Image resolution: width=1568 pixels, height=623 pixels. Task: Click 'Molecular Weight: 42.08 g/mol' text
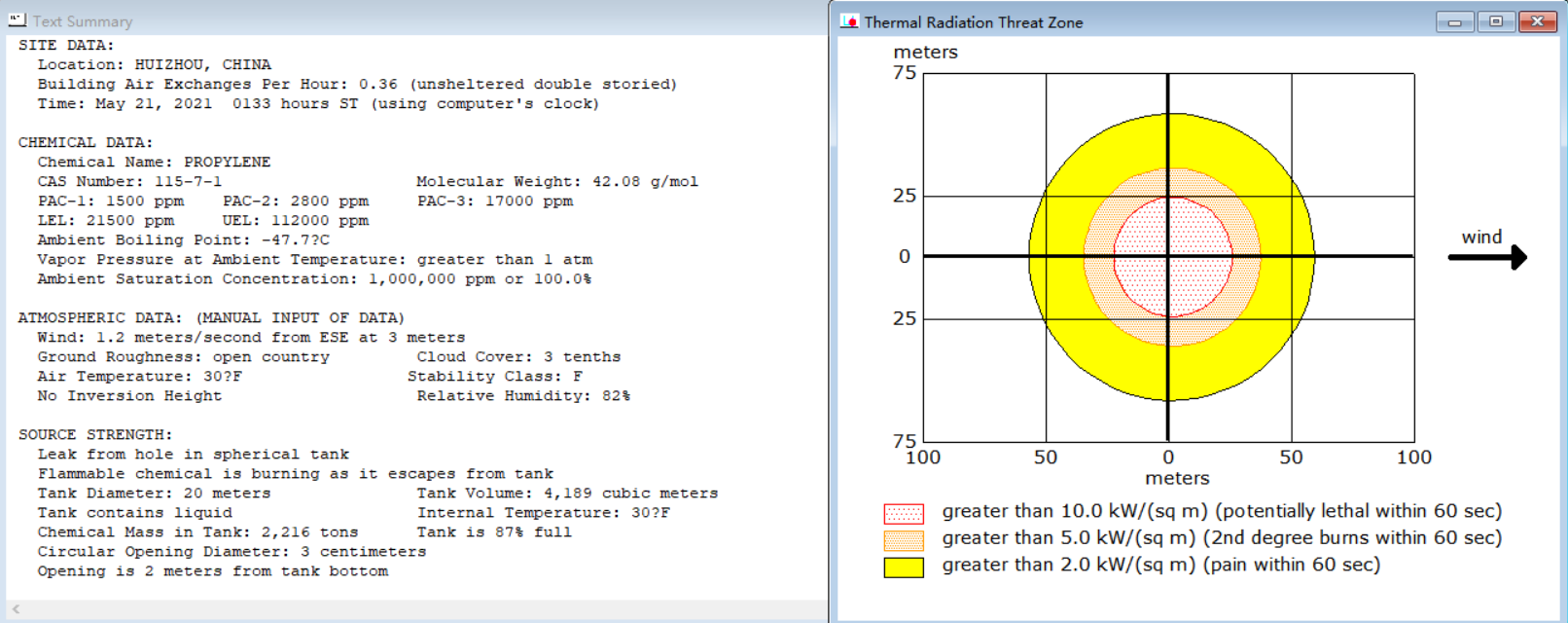click(x=557, y=182)
